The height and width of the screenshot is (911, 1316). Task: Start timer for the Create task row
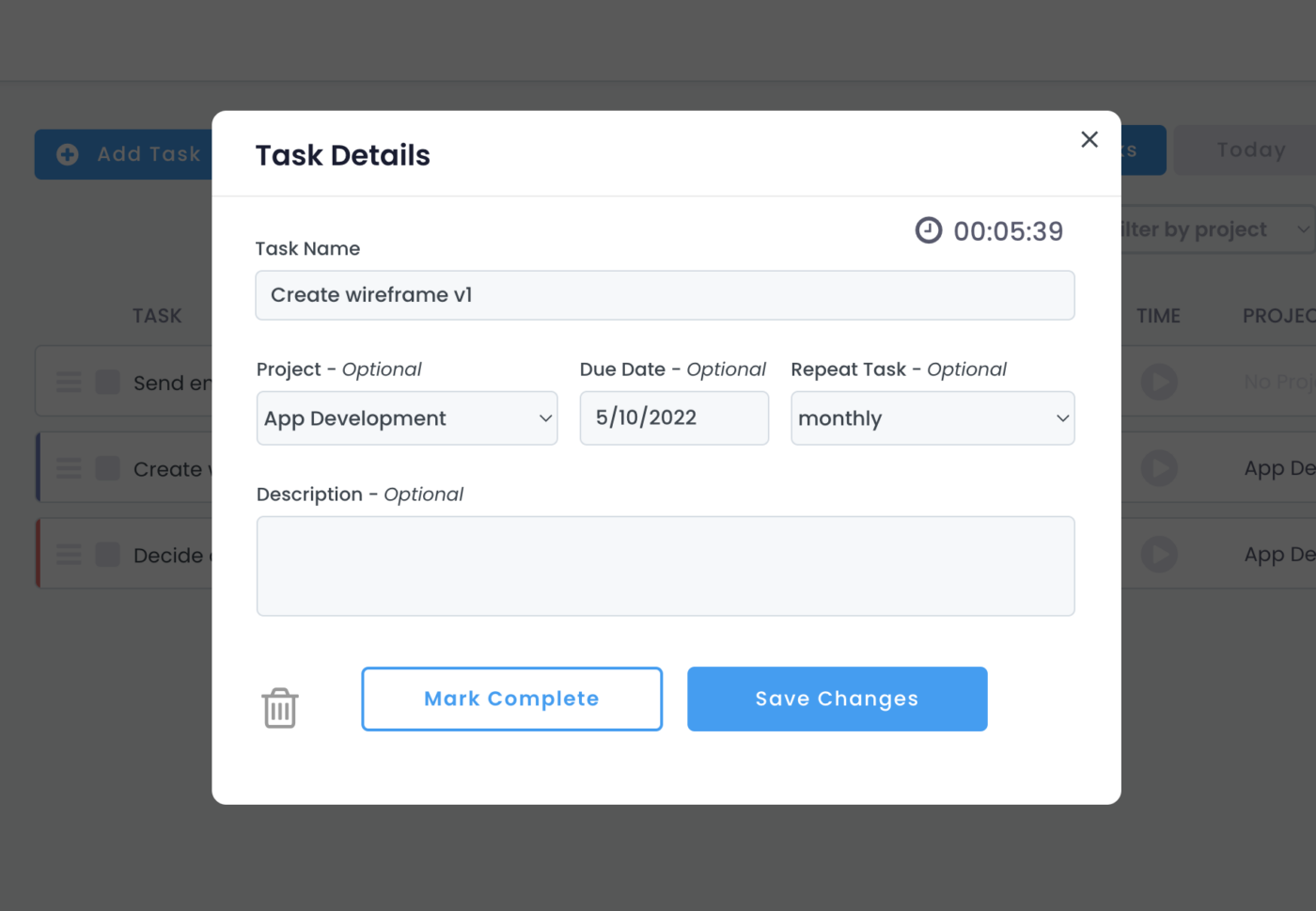1159,468
